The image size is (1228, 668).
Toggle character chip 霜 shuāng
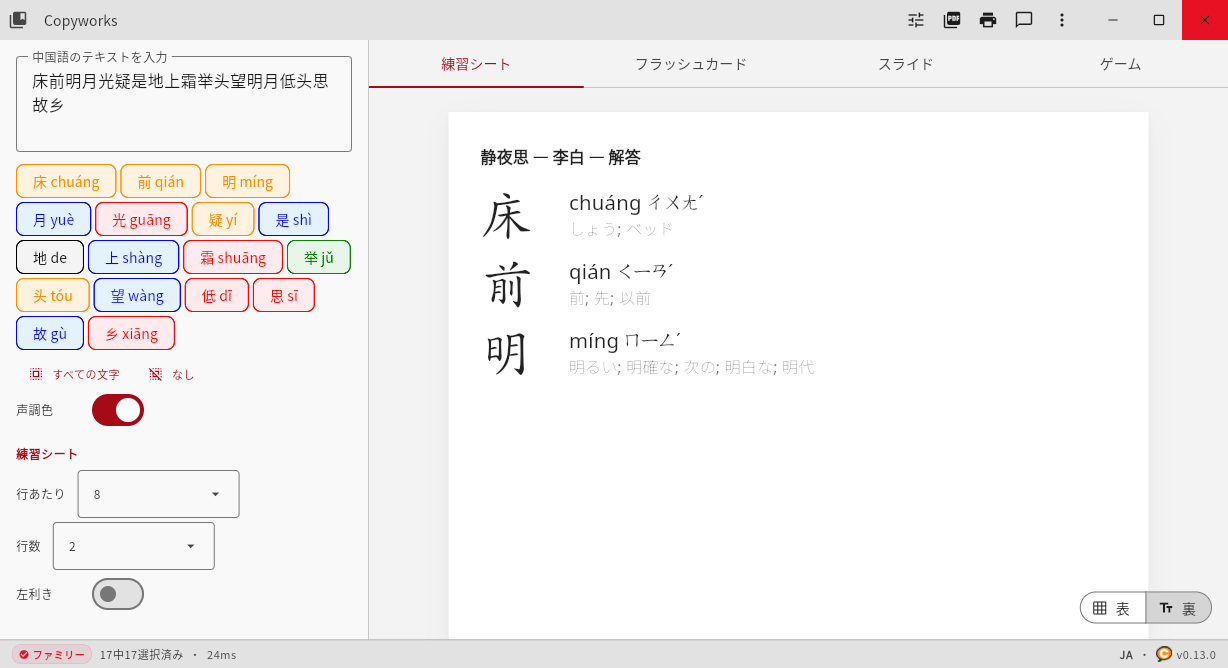coord(233,257)
